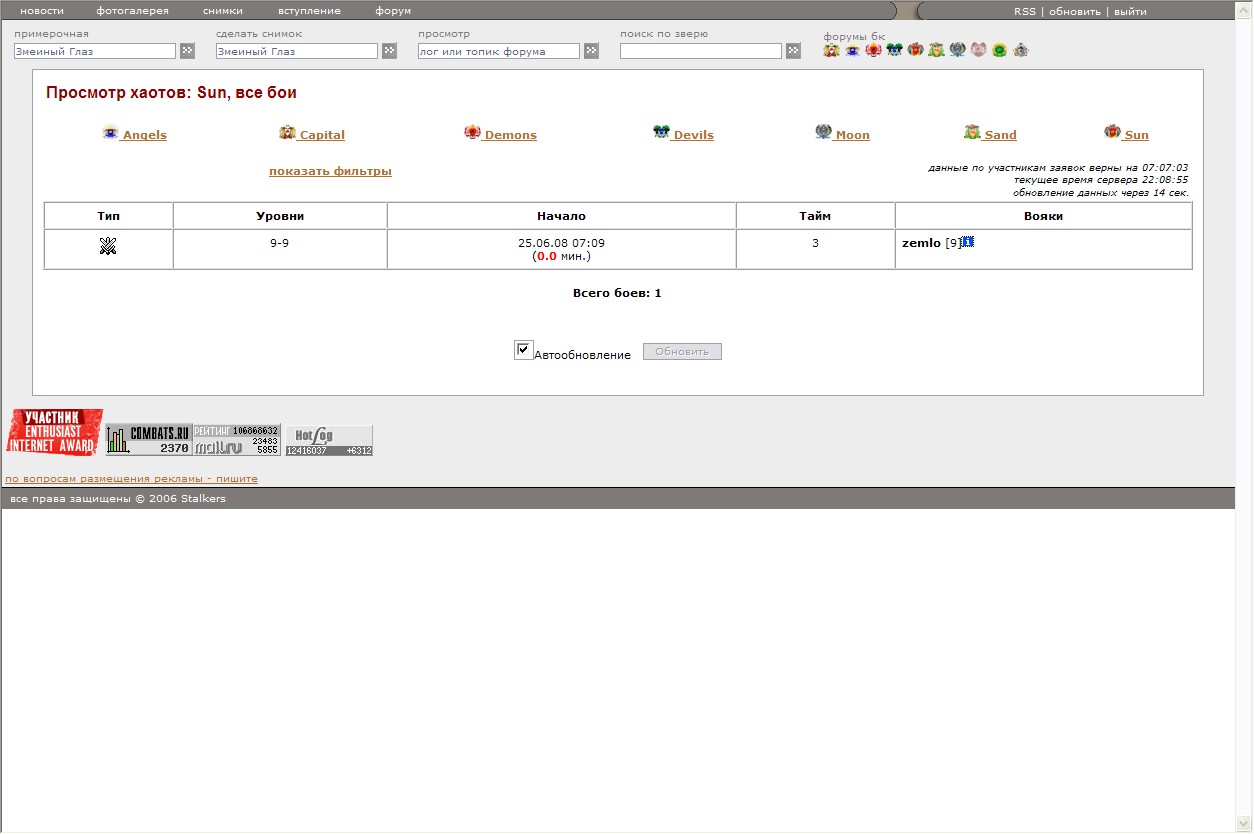1254x834 pixels.
Task: Open first forum icon under 'форумы бк'
Action: [831, 50]
